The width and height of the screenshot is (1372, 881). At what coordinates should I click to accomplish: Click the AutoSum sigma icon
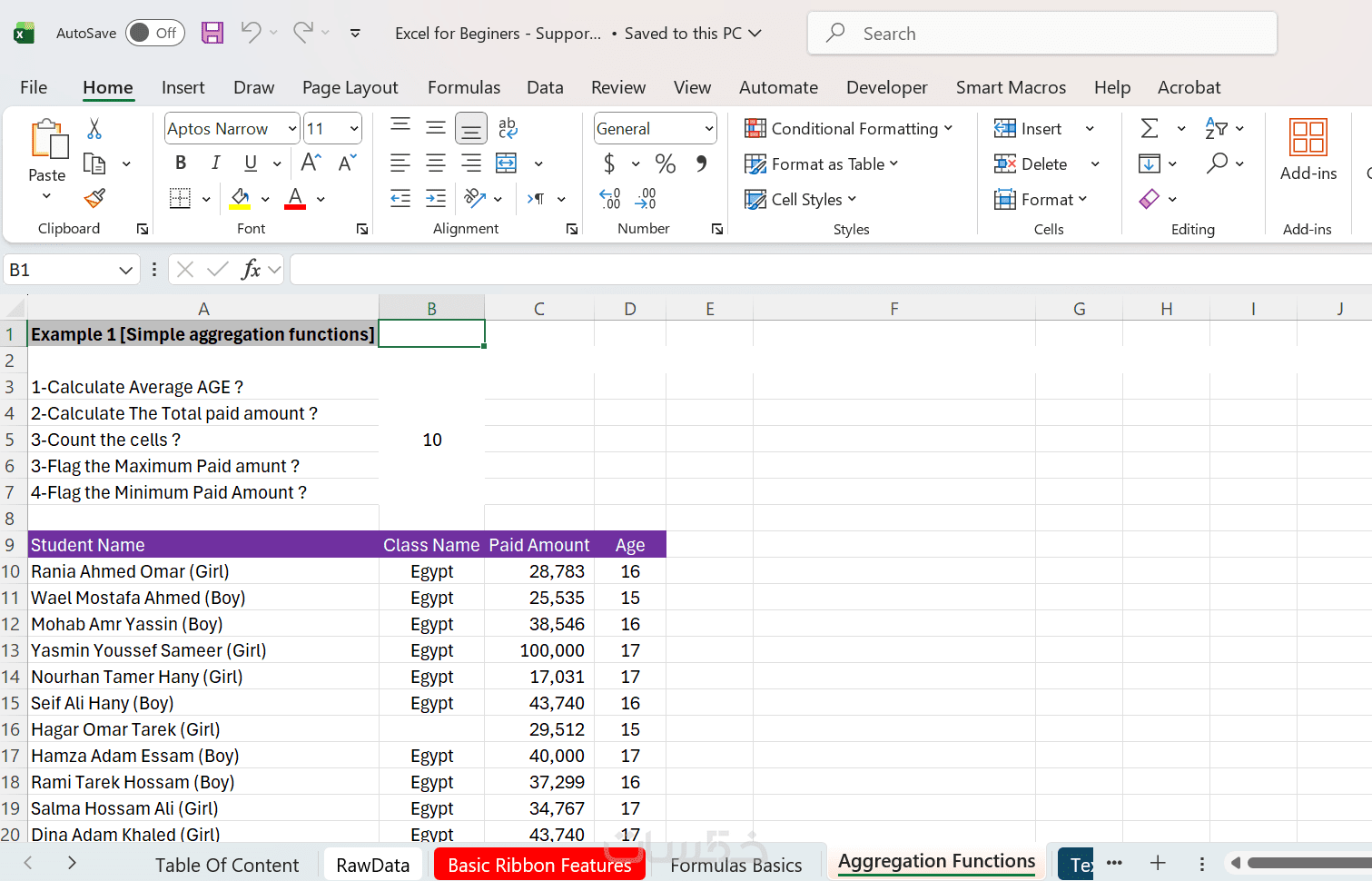point(1150,129)
